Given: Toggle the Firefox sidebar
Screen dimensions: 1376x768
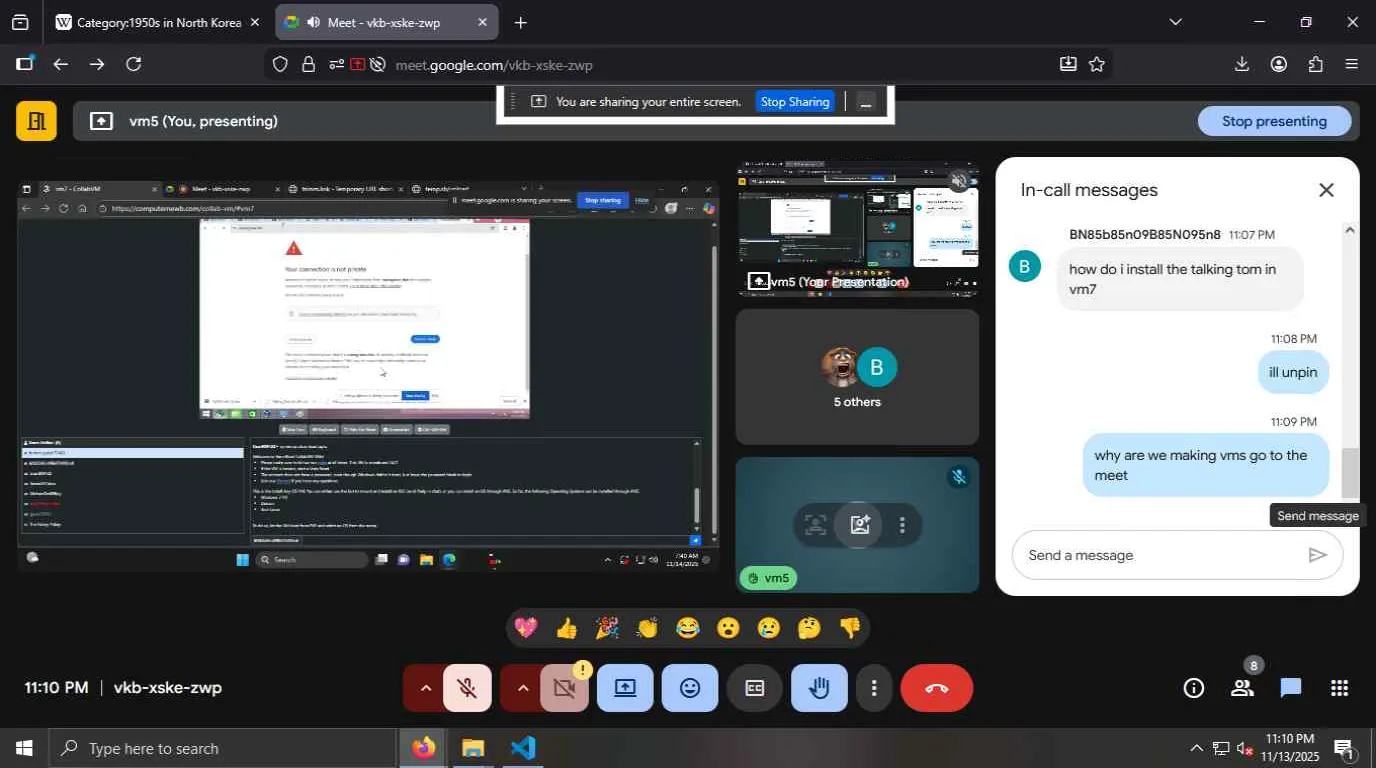Looking at the screenshot, I should 24,64.
